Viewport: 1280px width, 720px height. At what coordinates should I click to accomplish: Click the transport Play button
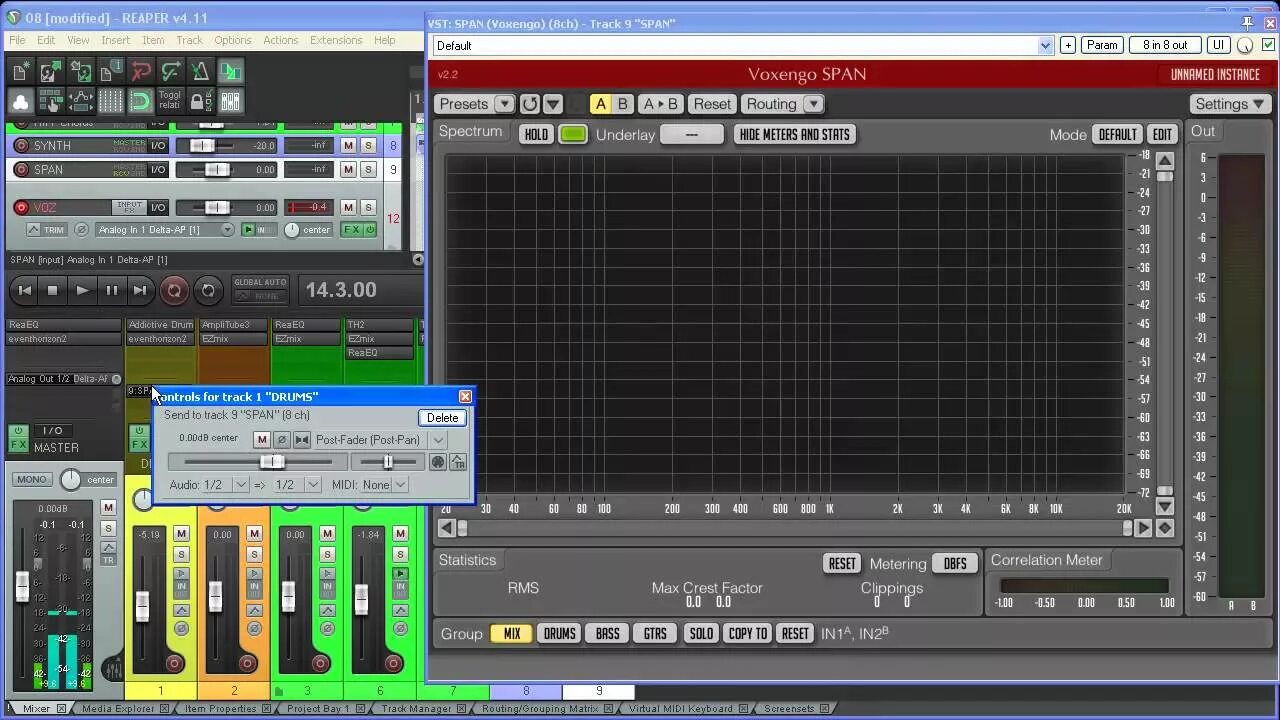coord(82,290)
